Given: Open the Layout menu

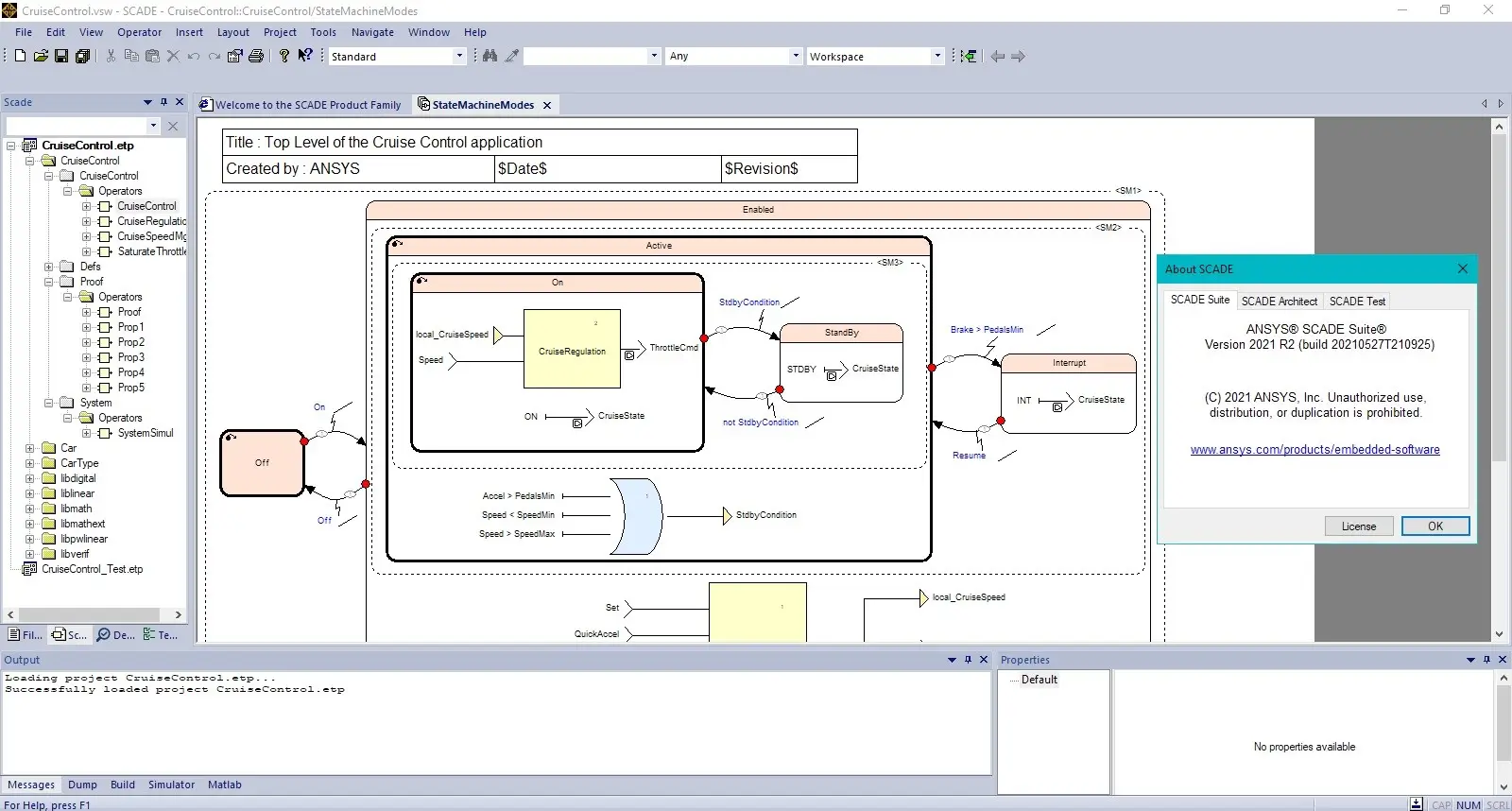Looking at the screenshot, I should (233, 32).
